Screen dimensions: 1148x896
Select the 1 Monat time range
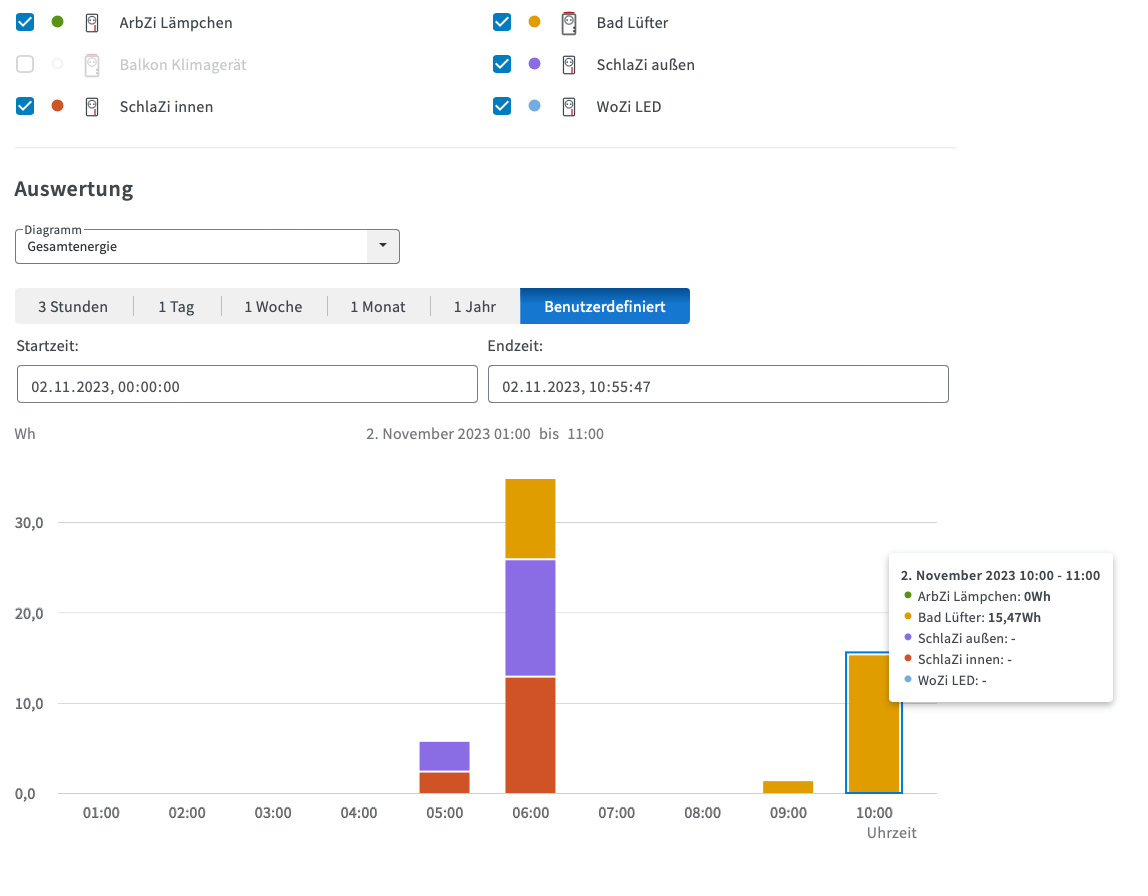click(x=377, y=307)
